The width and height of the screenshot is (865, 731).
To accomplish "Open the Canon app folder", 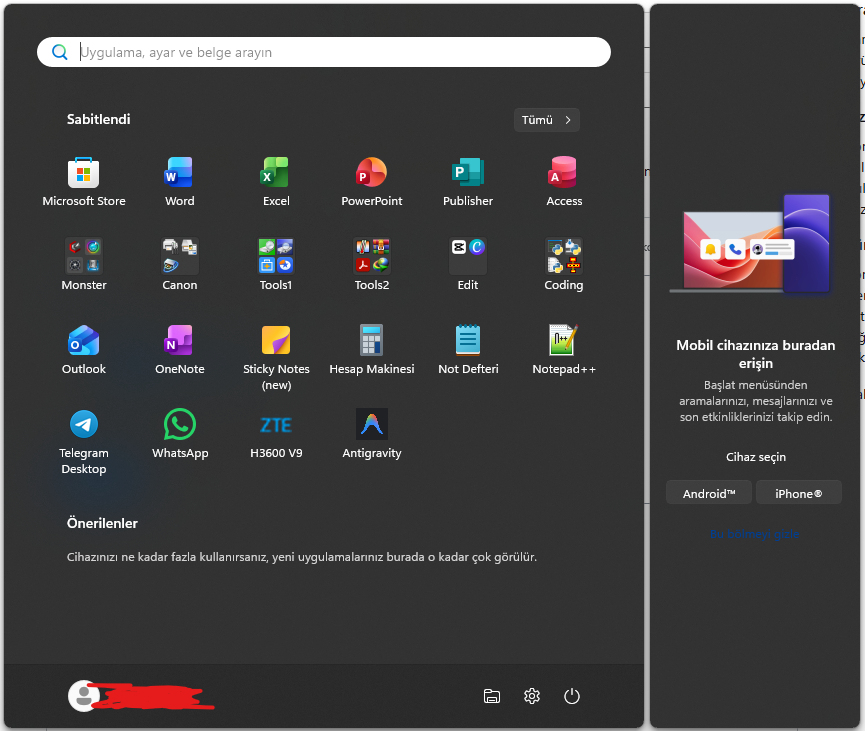I will click(180, 265).
